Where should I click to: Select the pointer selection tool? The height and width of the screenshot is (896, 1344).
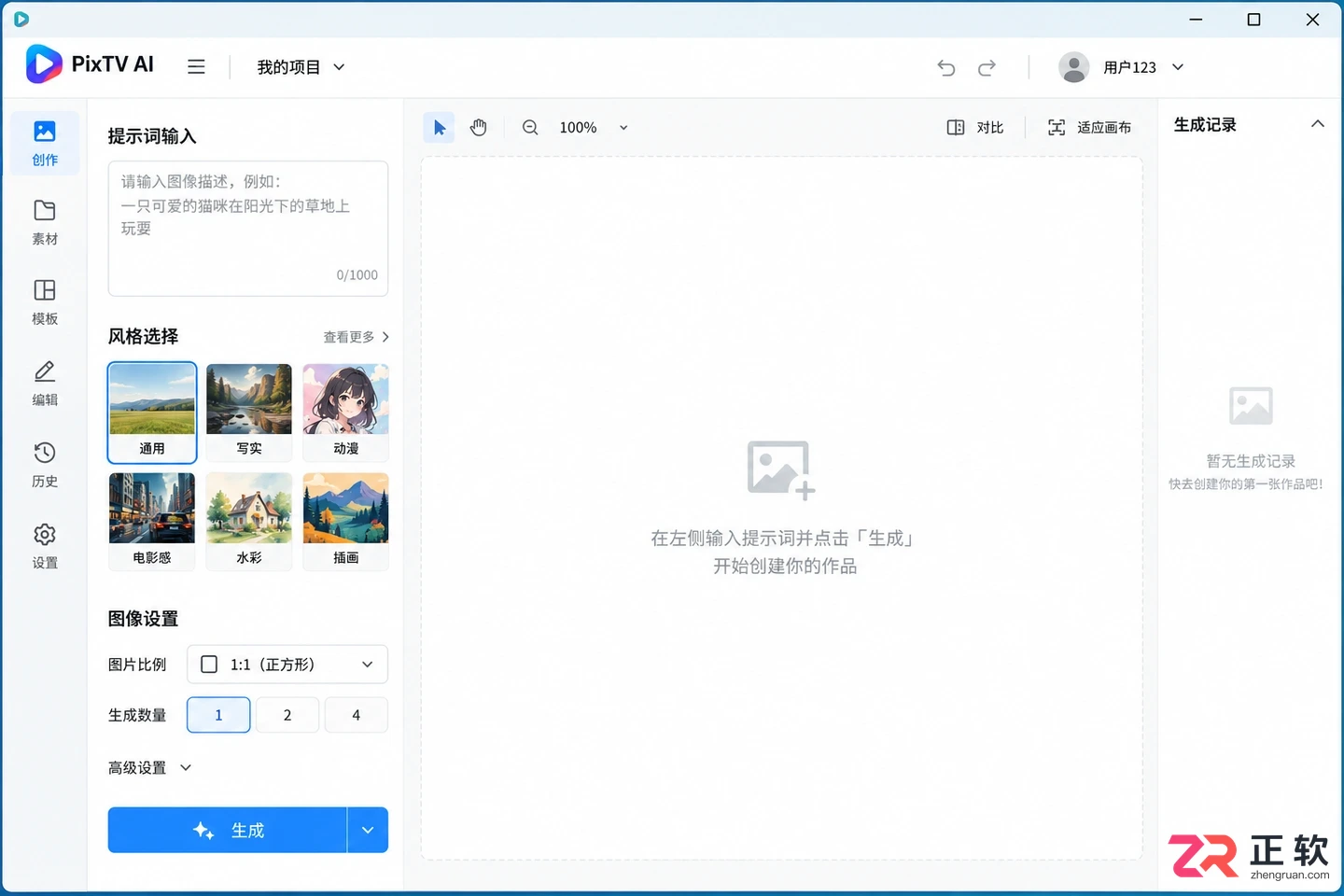(x=440, y=127)
